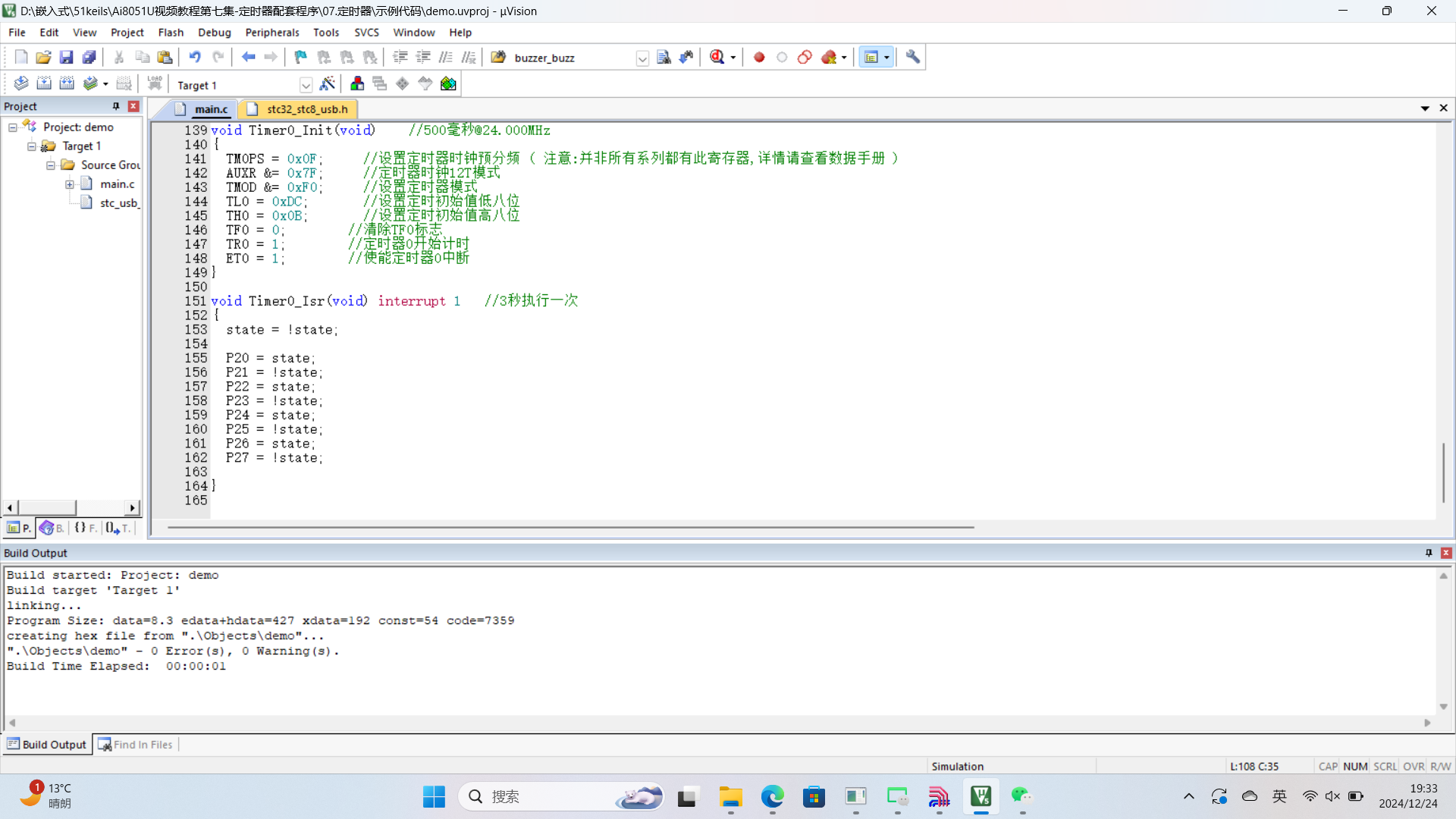Open Windows Start menu
The height and width of the screenshot is (819, 1456).
(x=434, y=796)
